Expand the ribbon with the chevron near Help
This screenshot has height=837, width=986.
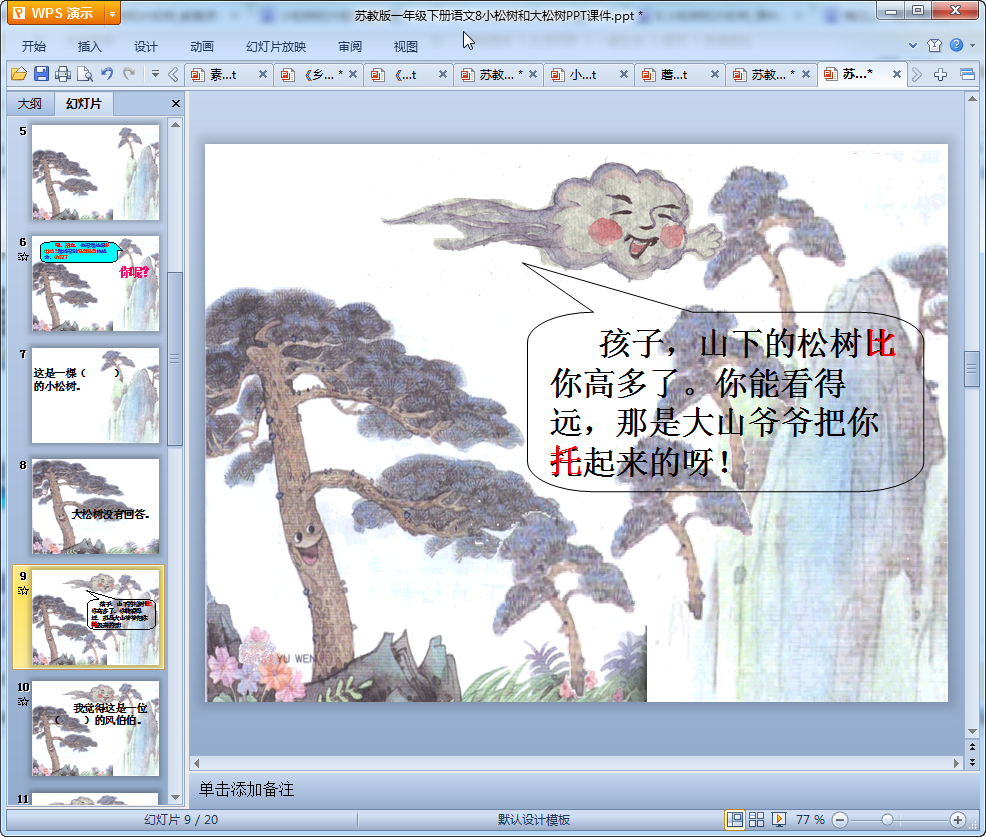[x=913, y=45]
